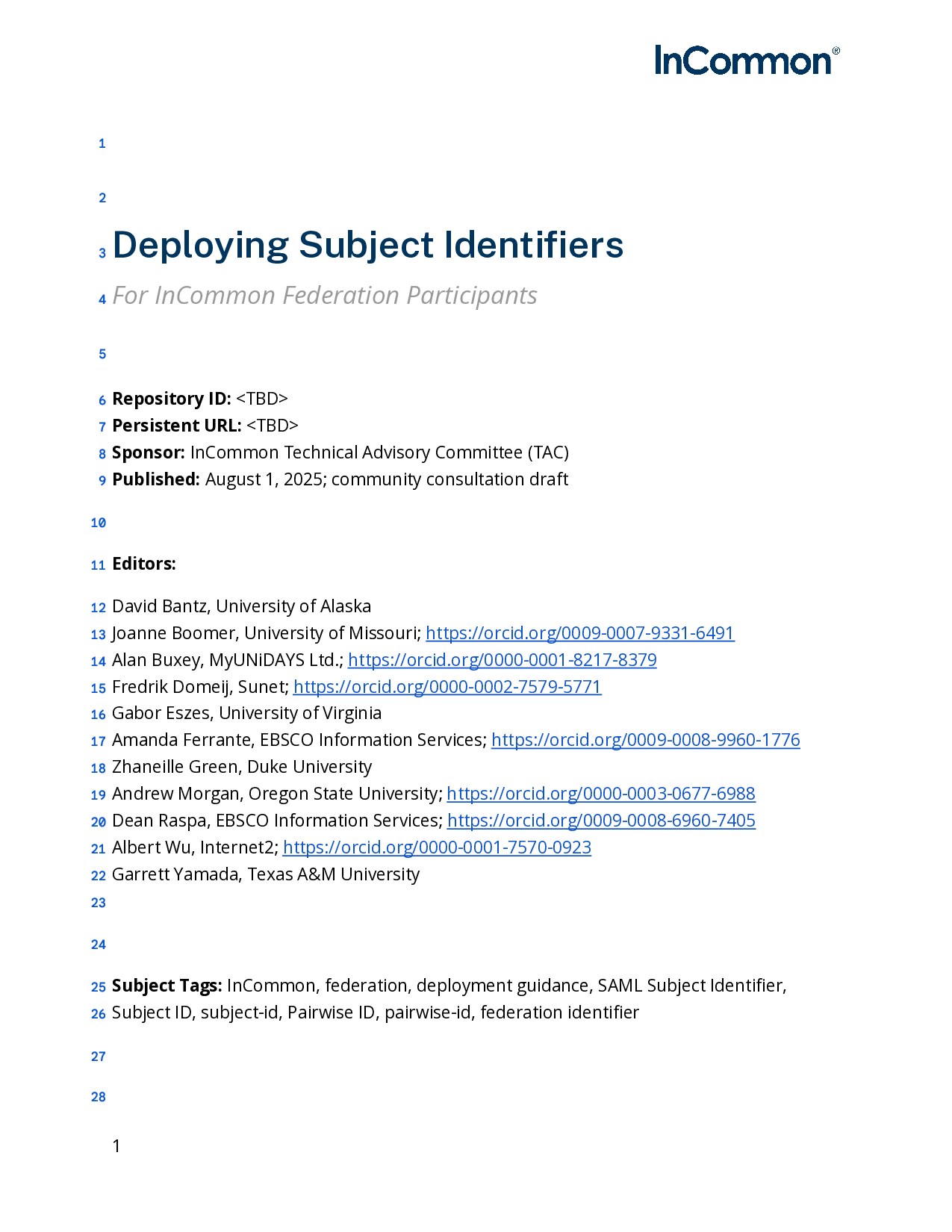Open Joanne Boomer's ORCID link
This screenshot has width=952, height=1232.
580,633
